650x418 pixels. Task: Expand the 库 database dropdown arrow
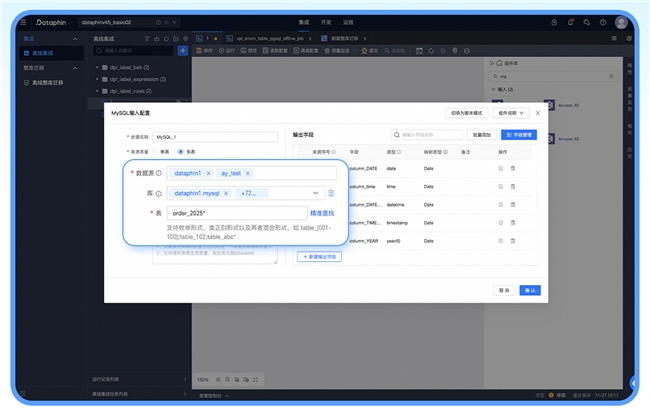point(316,193)
